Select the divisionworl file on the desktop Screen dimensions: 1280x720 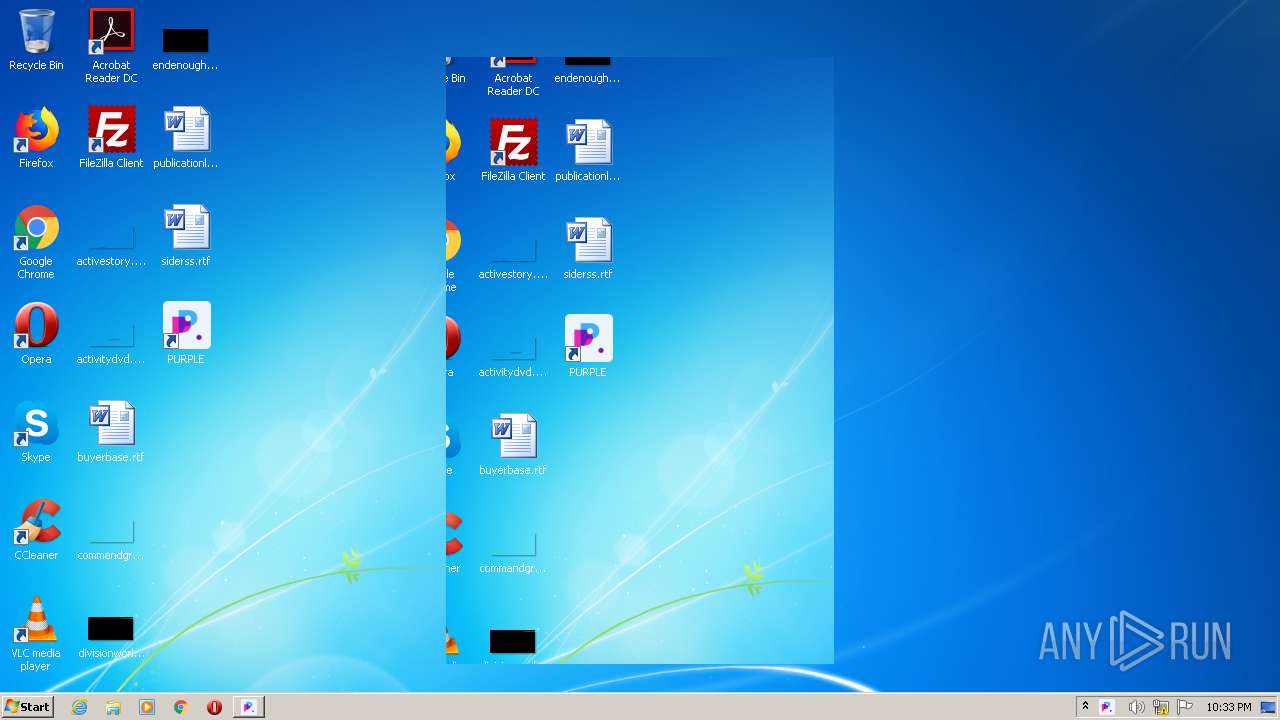(111, 638)
